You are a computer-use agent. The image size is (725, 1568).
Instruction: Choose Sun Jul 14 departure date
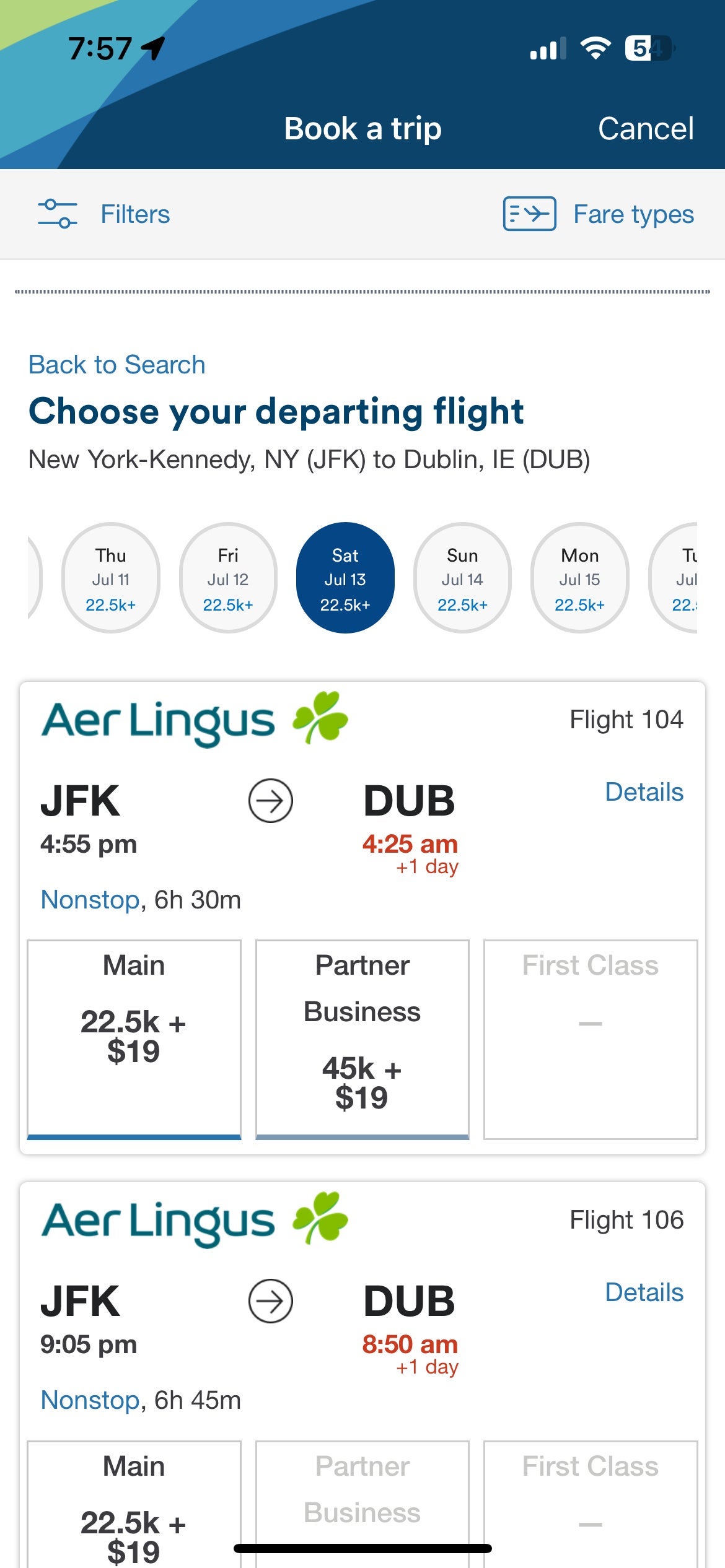click(462, 577)
